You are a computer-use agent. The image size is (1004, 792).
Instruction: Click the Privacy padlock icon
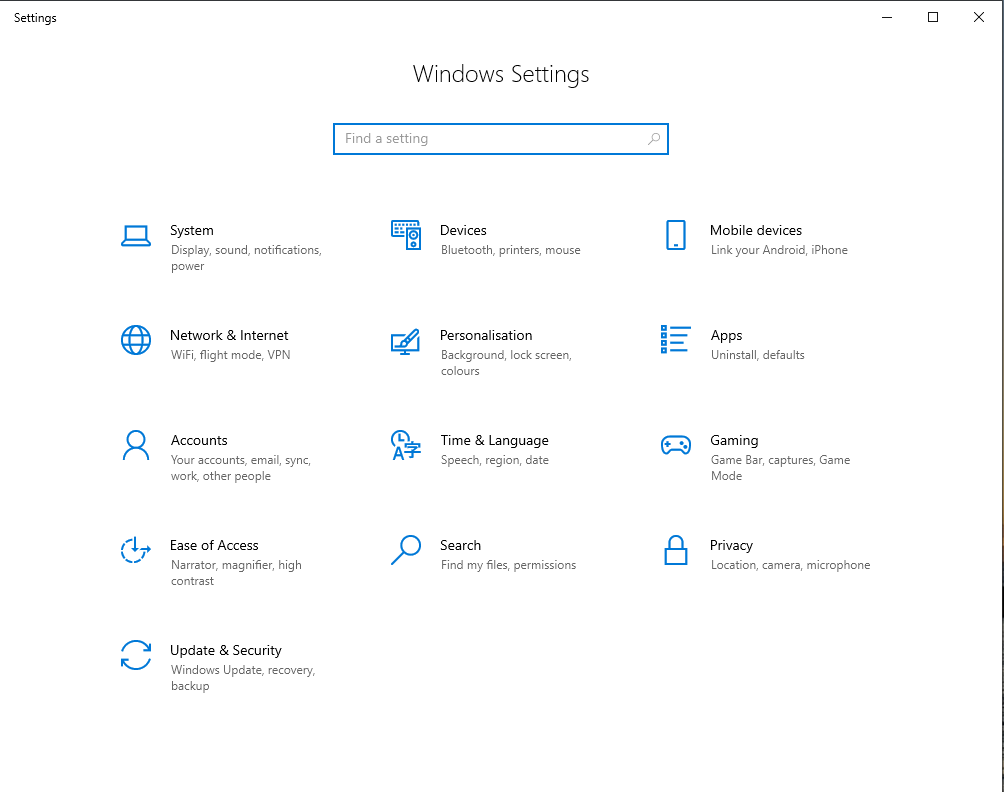click(676, 550)
